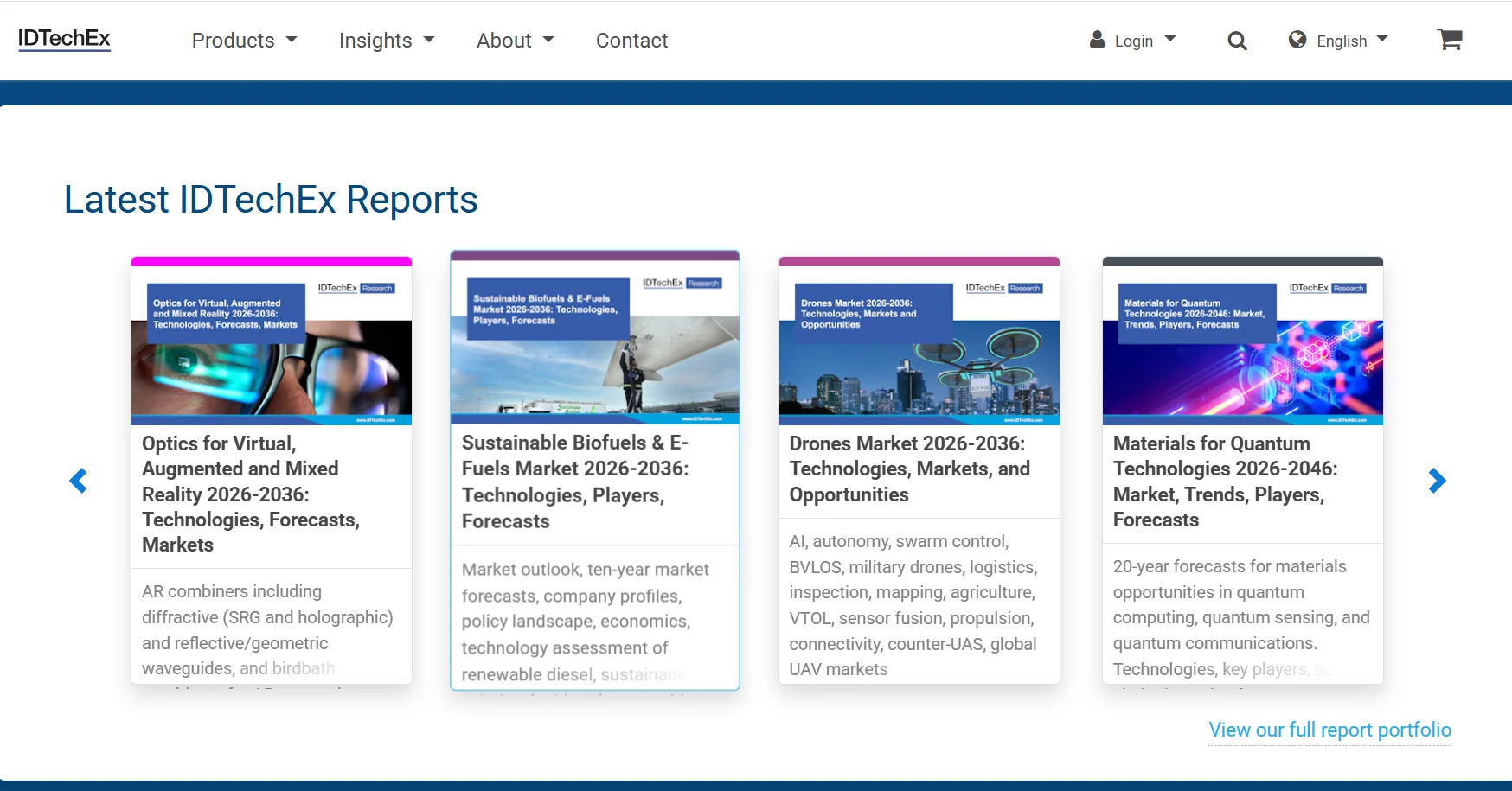Expand the About dropdown menu
The width and height of the screenshot is (1512, 791).
point(515,41)
